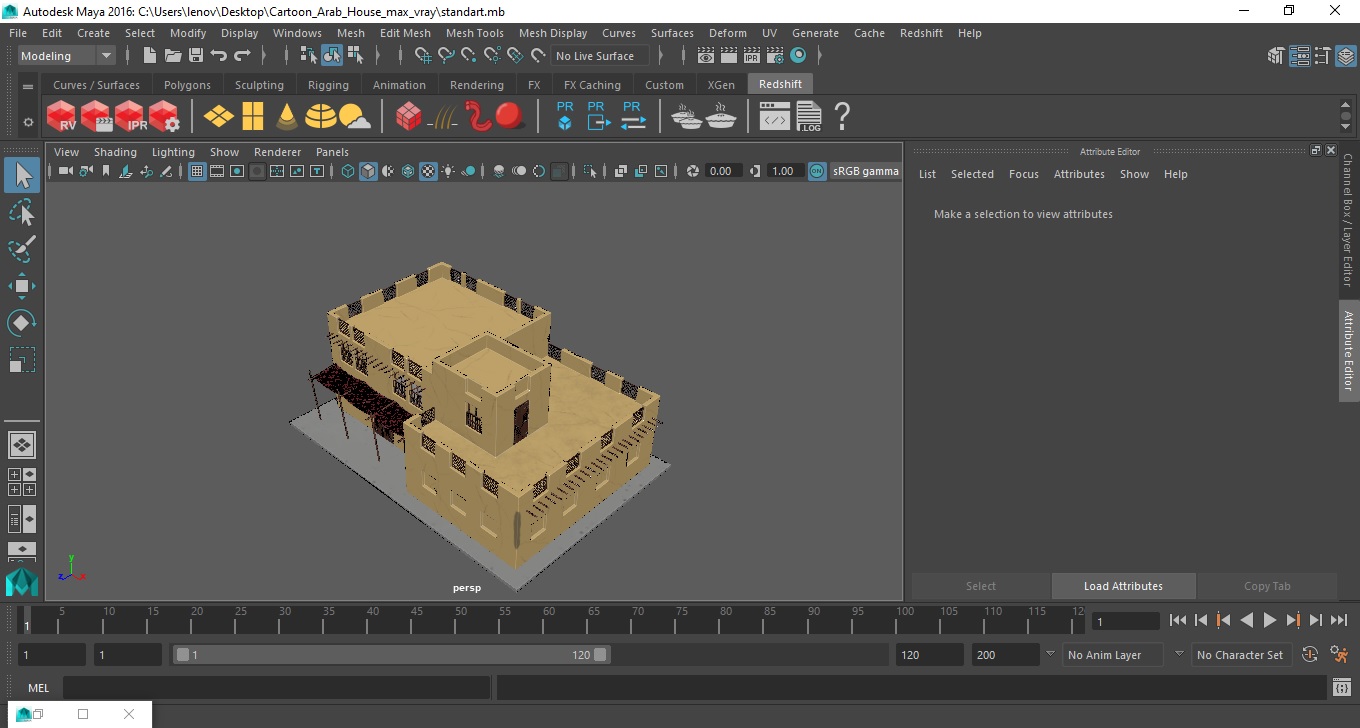1360x728 pixels.
Task: Click No Live Surface field
Action: click(x=600, y=56)
